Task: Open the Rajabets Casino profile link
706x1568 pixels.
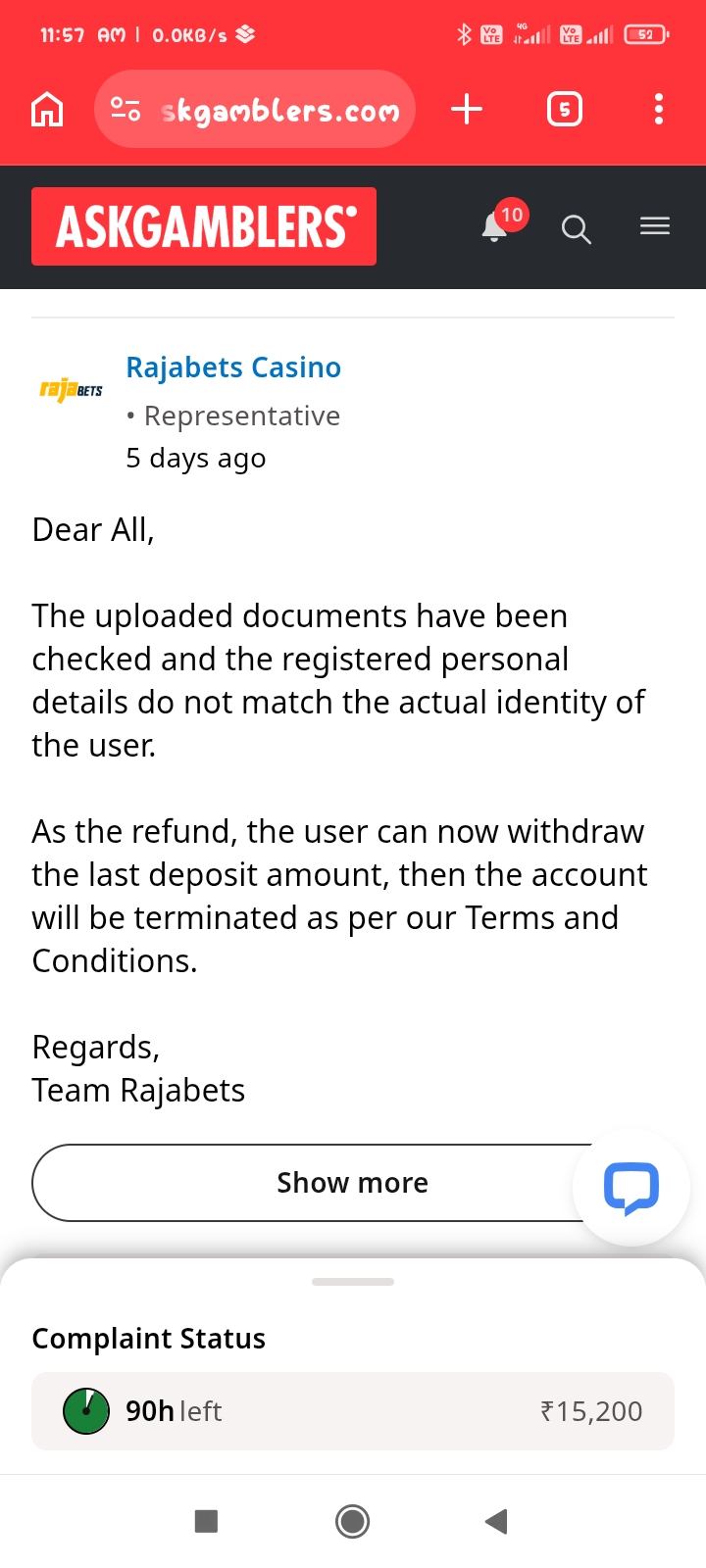Action: click(x=233, y=367)
